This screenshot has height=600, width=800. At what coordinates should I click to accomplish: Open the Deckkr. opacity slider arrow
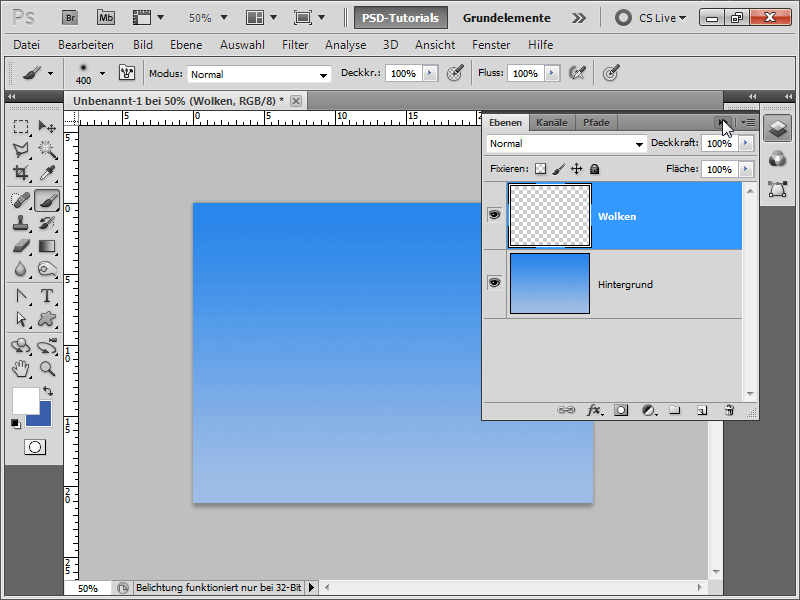430,73
